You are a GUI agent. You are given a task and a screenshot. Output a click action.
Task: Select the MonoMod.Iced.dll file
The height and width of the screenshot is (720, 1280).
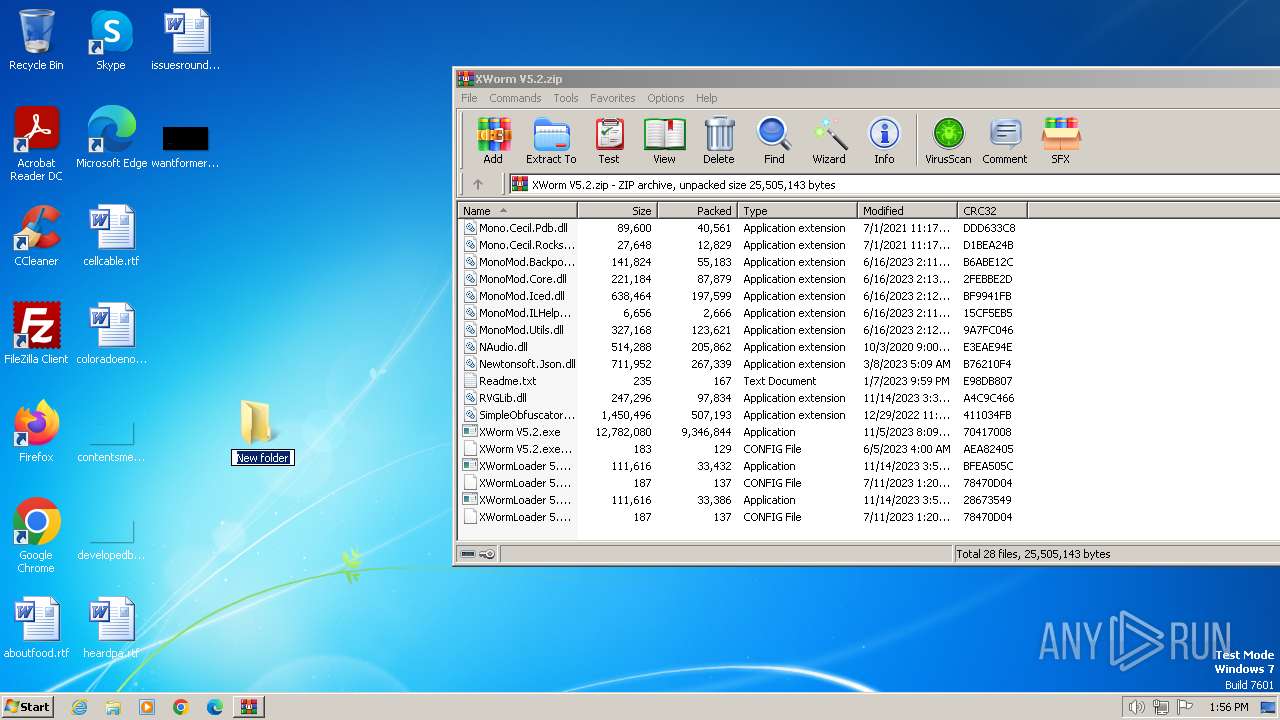[740, 296]
